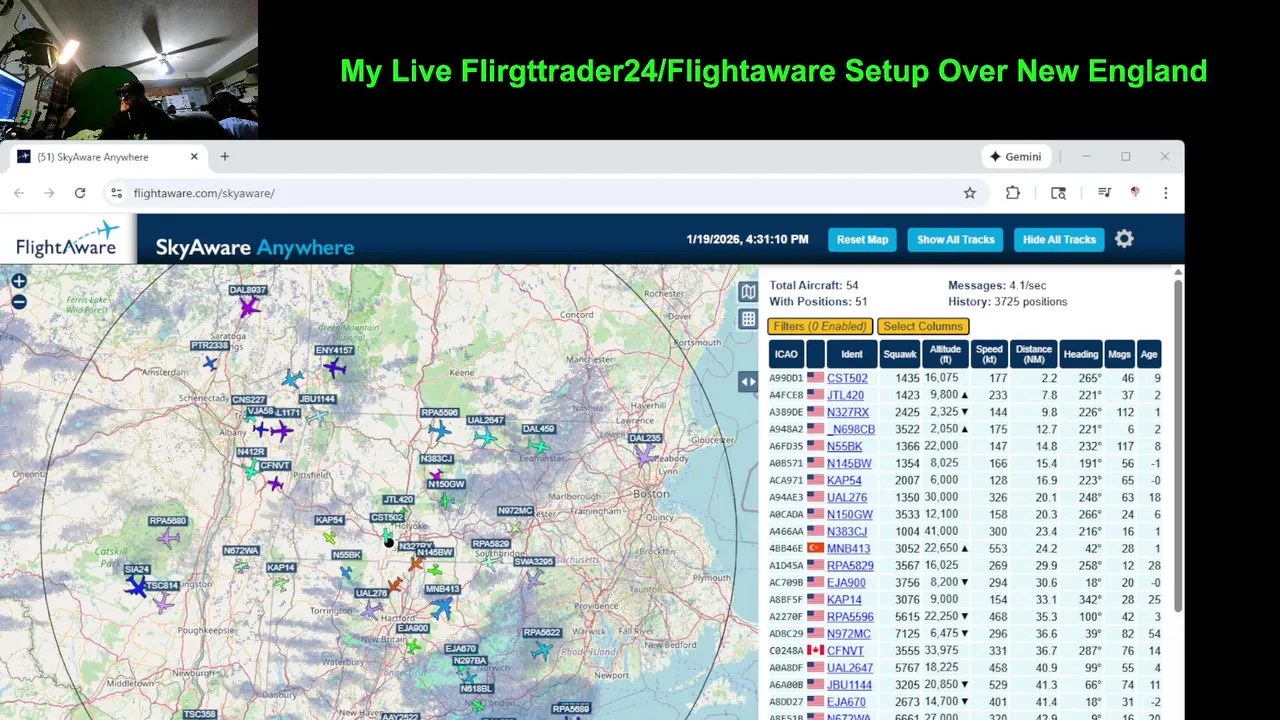Open the map layers selector icon

pos(747,291)
